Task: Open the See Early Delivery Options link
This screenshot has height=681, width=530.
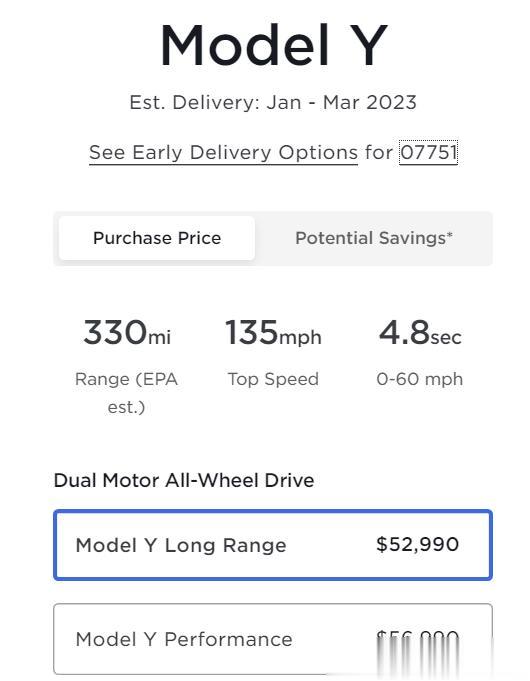Action: pyautogui.click(x=223, y=153)
